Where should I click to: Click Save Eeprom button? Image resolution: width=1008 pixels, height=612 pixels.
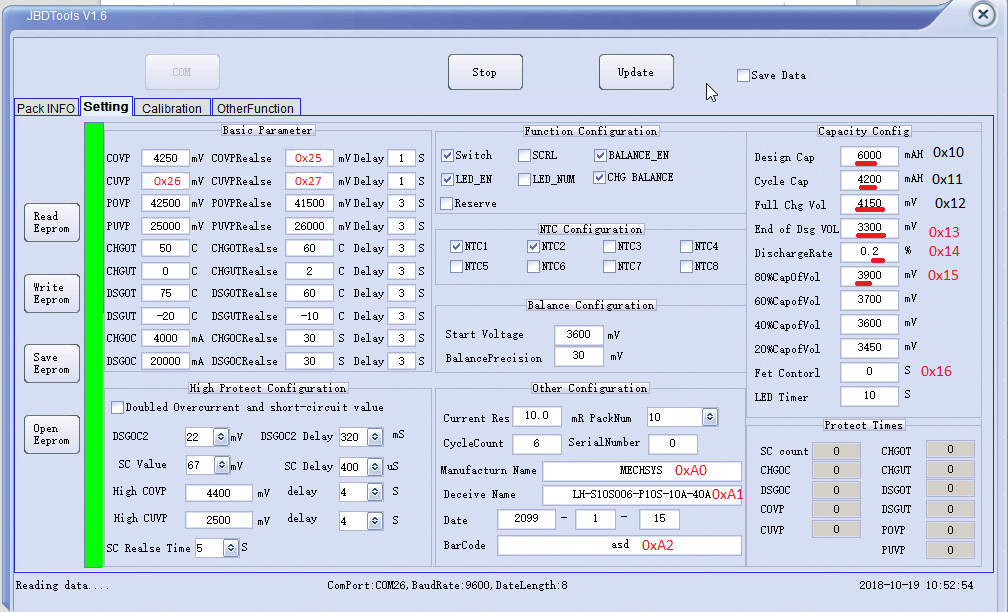click(52, 363)
